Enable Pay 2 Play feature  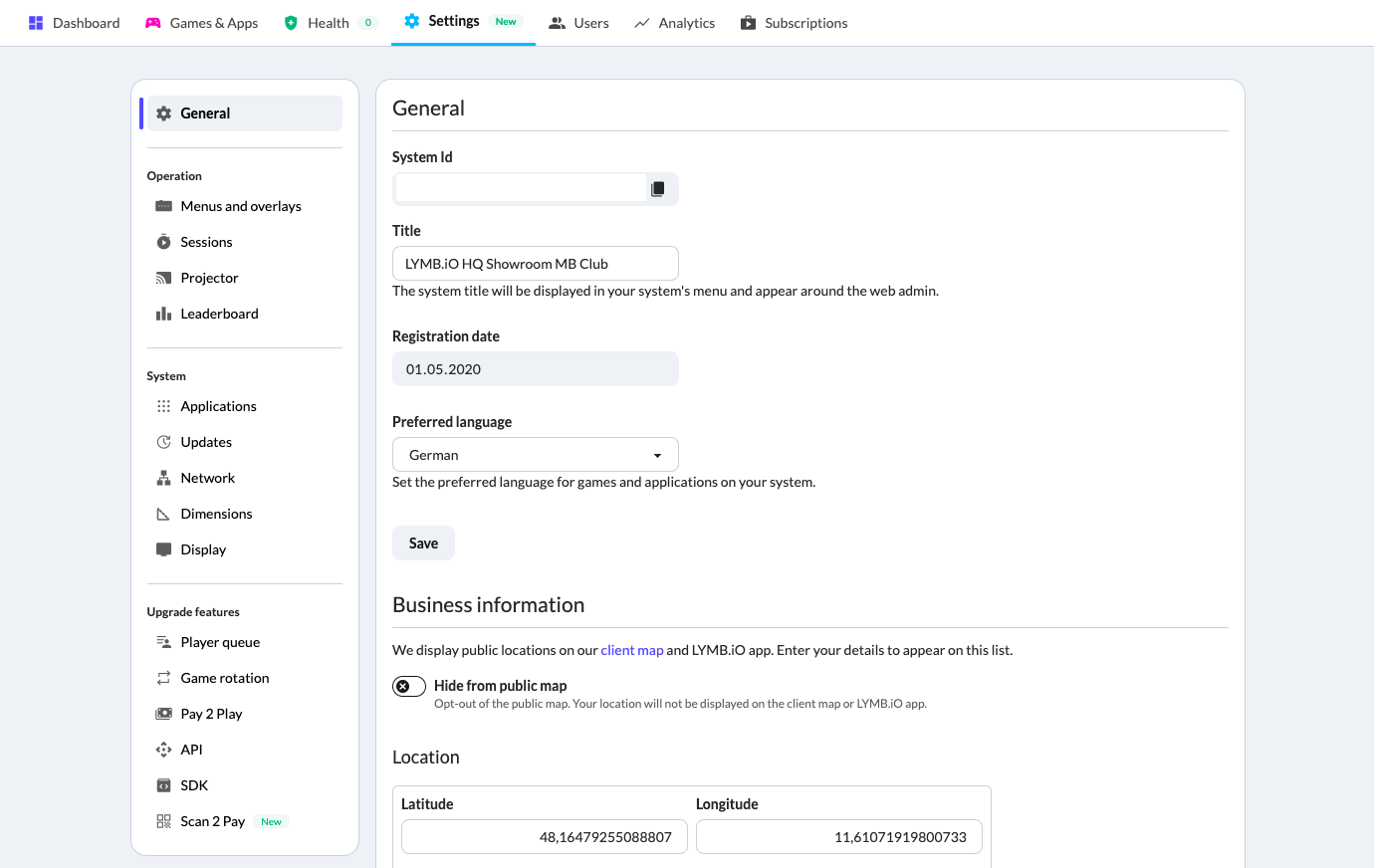point(209,714)
